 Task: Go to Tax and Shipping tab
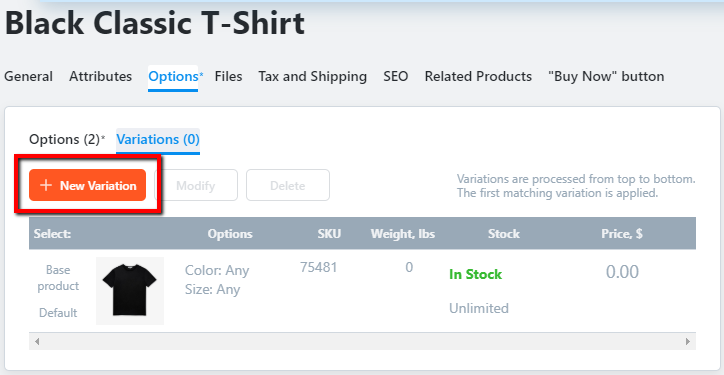(x=313, y=76)
